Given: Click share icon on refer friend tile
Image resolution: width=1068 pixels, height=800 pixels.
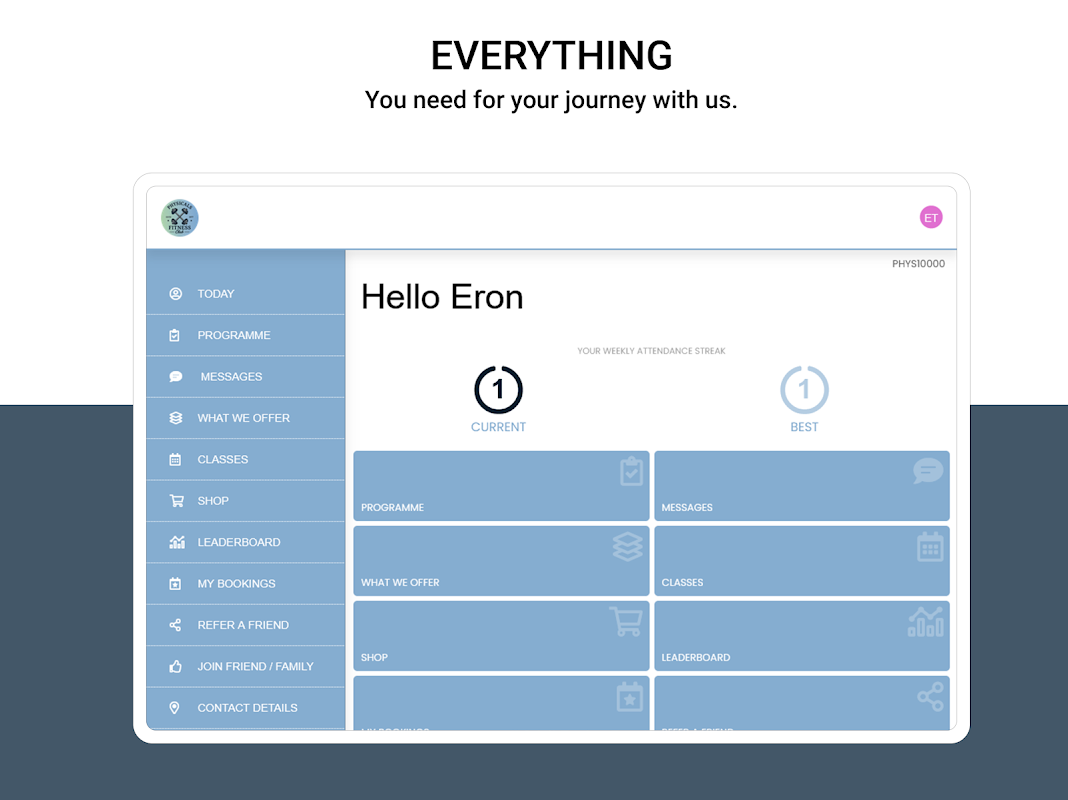Looking at the screenshot, I should tap(930, 697).
